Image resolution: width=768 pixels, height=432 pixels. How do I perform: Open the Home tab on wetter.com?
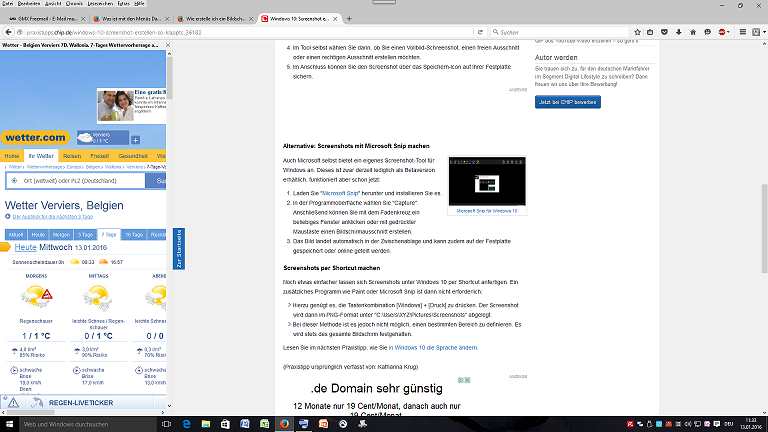(x=12, y=156)
